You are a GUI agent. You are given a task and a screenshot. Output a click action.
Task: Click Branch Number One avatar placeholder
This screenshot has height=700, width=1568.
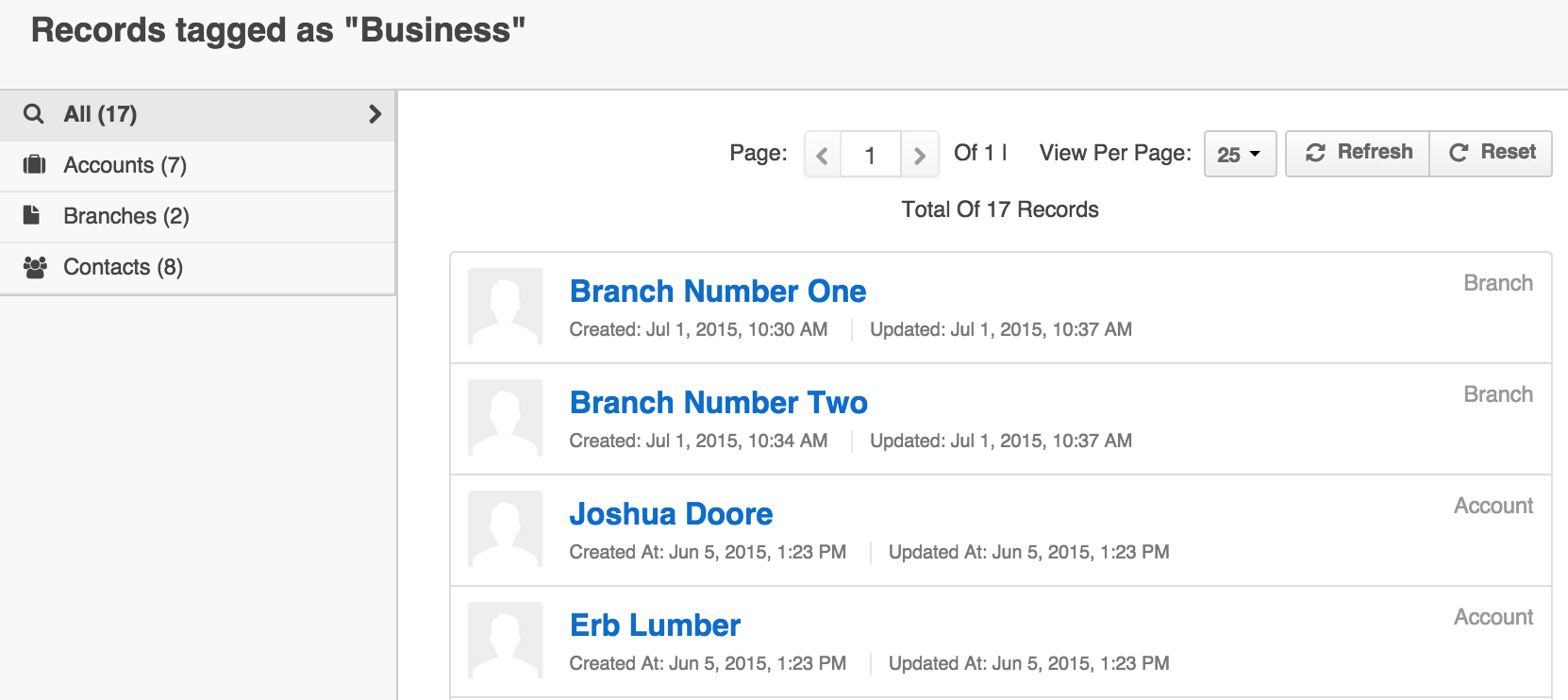506,307
